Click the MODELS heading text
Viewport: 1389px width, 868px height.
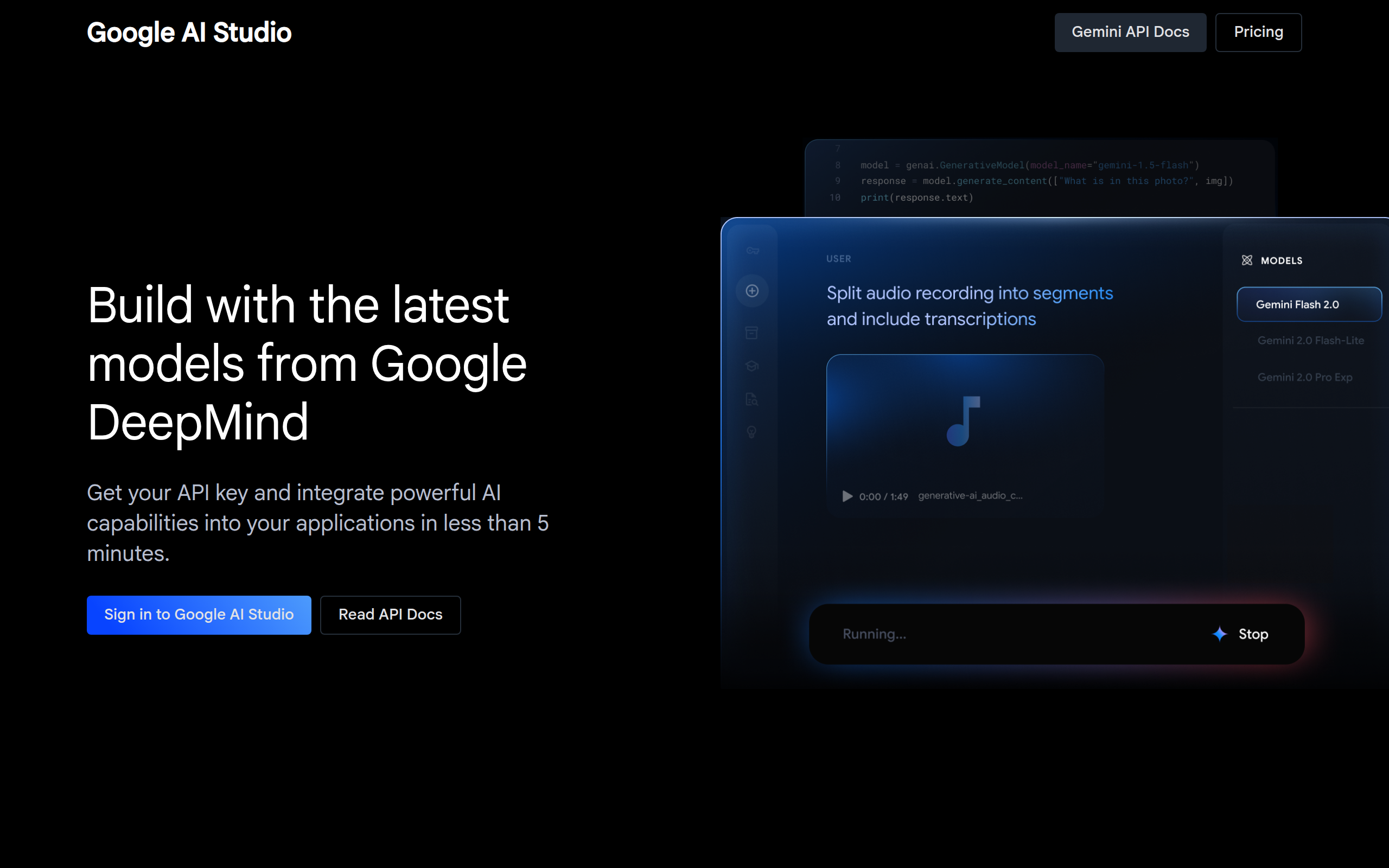[x=1281, y=260]
